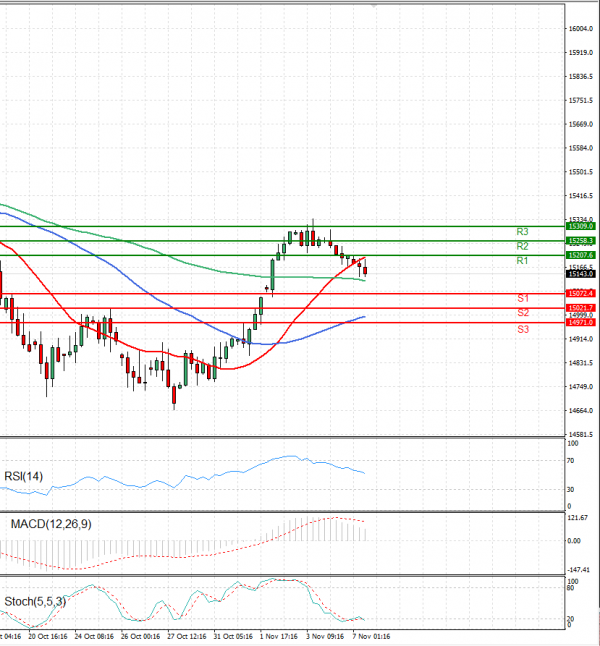Select the 14971.0 red price tag
The image size is (600, 646).
(x=581, y=322)
